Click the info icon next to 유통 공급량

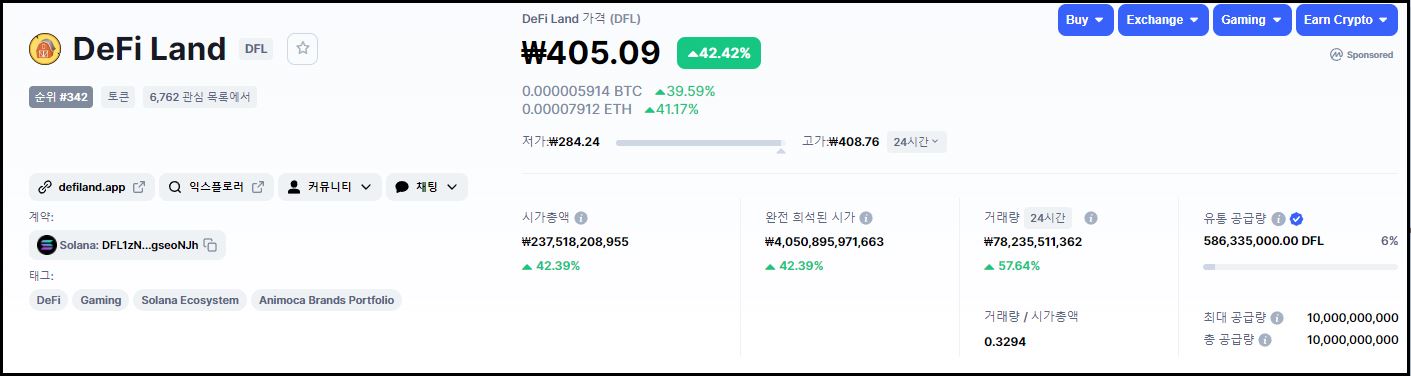(1278, 218)
